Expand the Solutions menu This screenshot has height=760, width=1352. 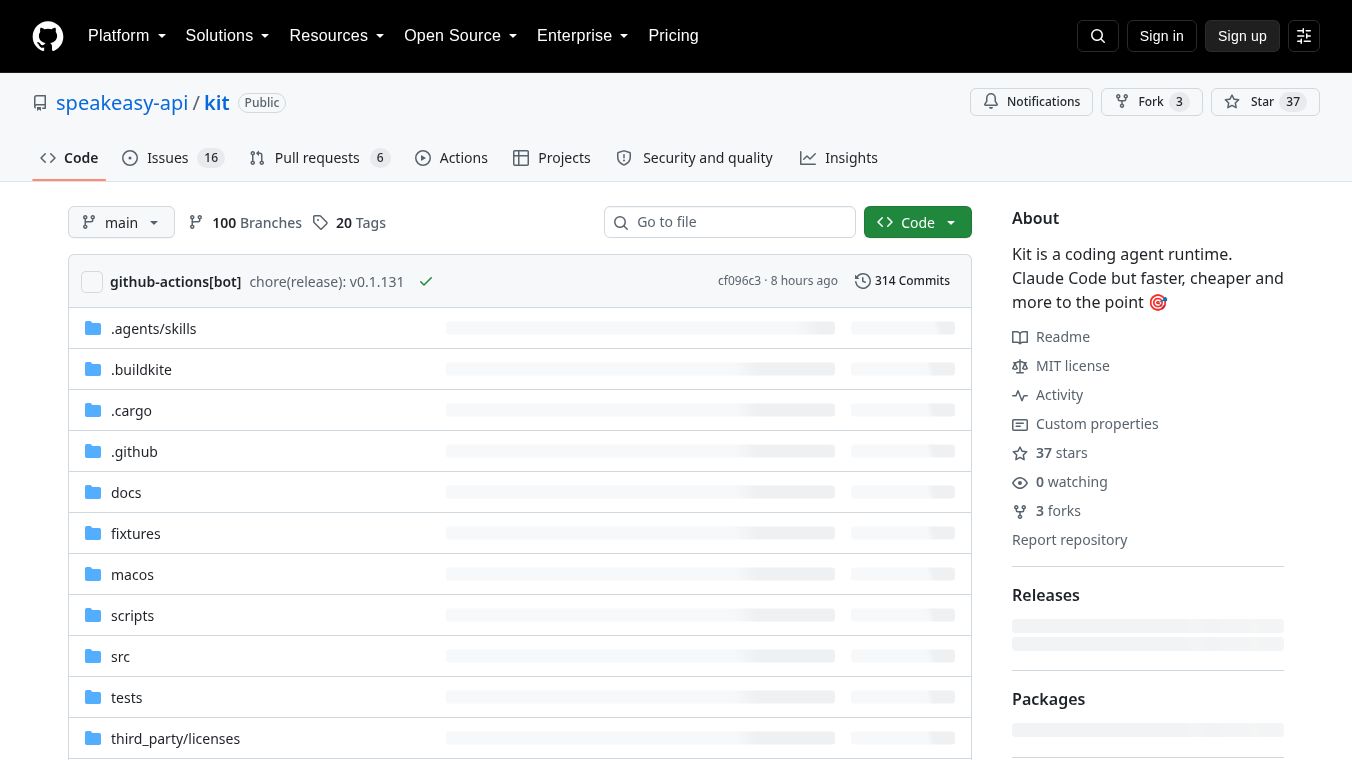pos(228,36)
